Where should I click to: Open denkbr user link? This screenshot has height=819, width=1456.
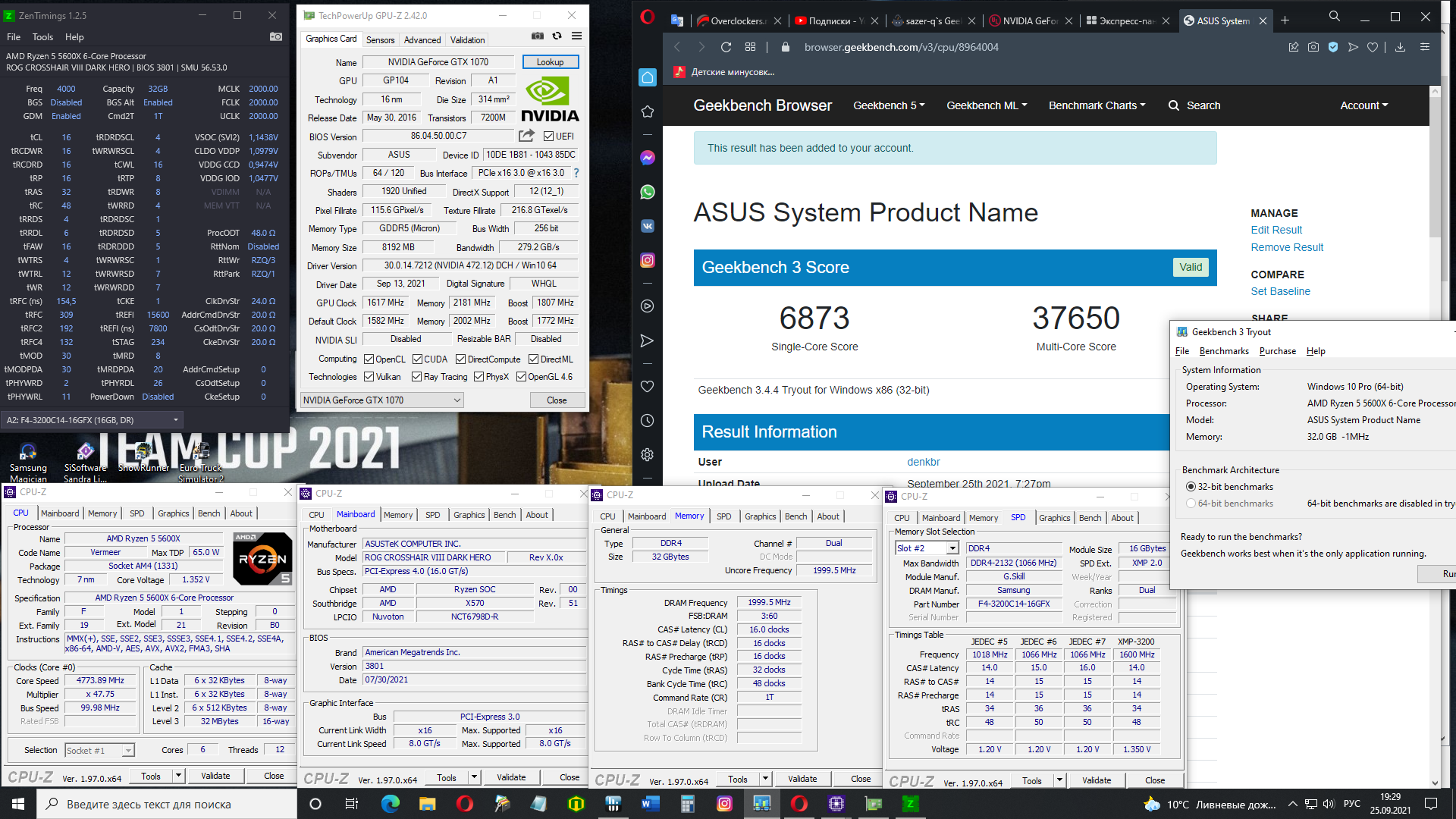coord(923,462)
